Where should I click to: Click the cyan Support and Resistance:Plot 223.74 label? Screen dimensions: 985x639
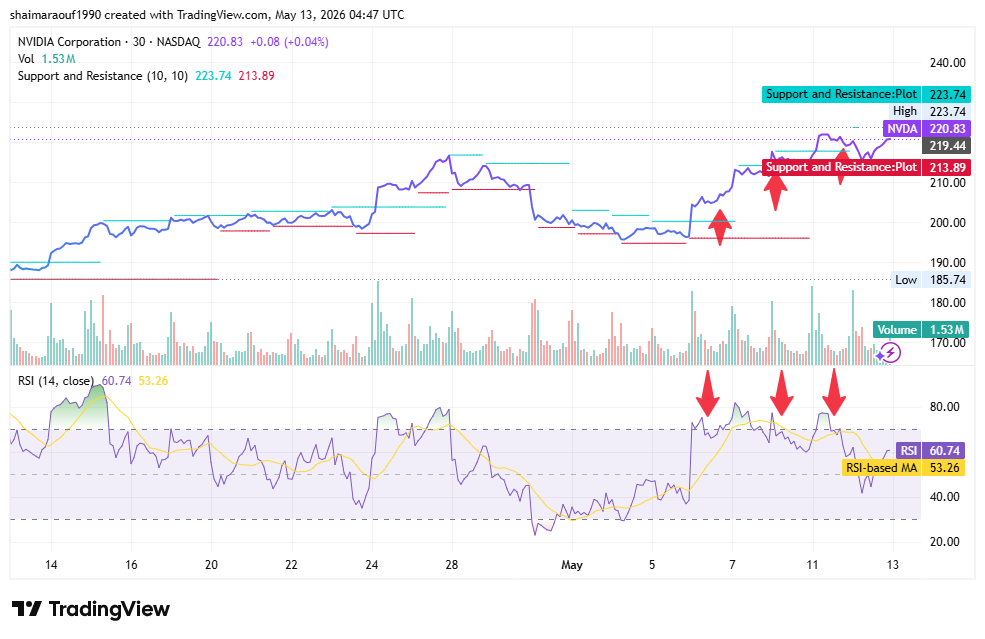coord(866,94)
